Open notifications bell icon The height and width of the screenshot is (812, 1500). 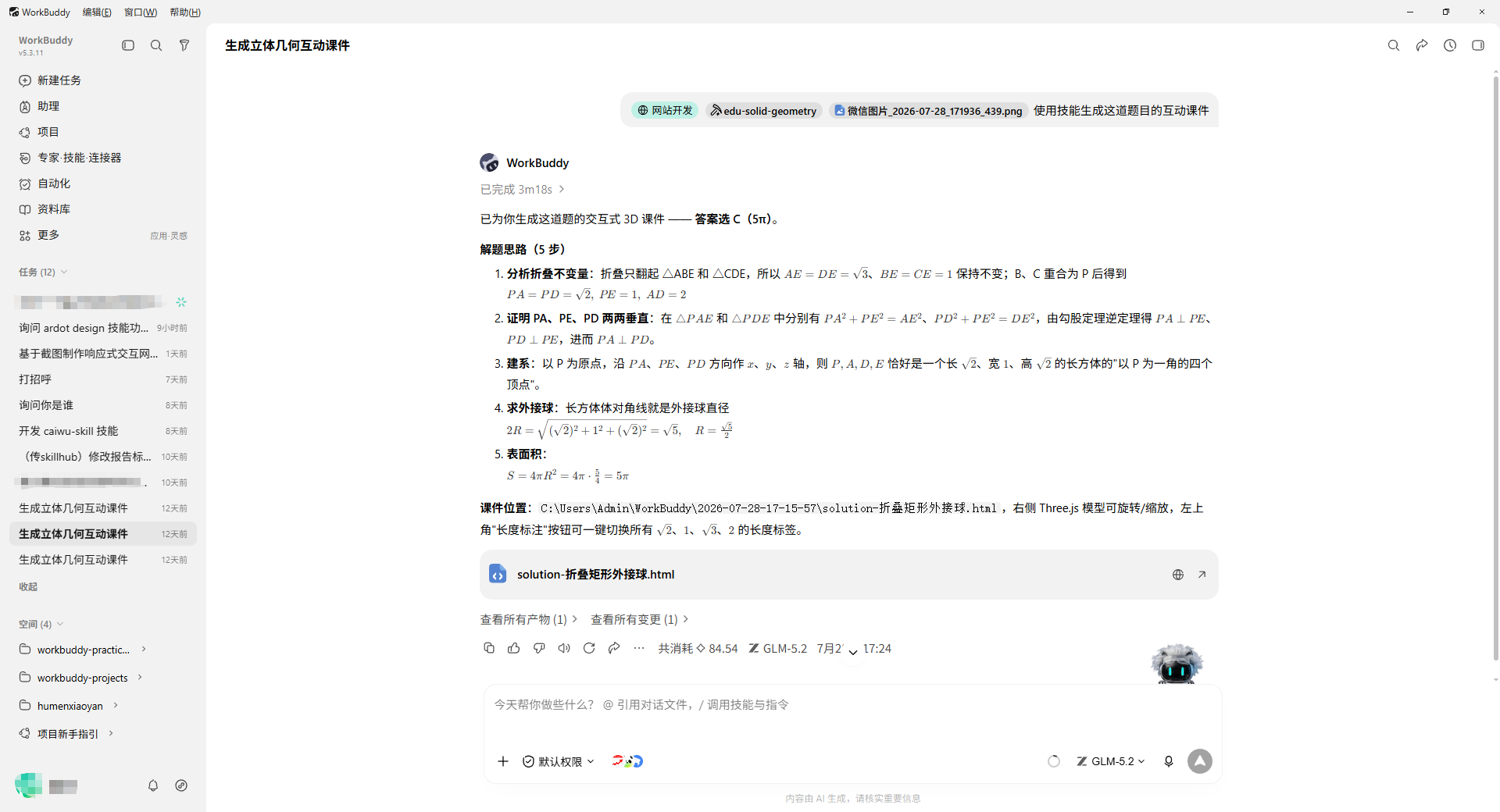(x=153, y=785)
